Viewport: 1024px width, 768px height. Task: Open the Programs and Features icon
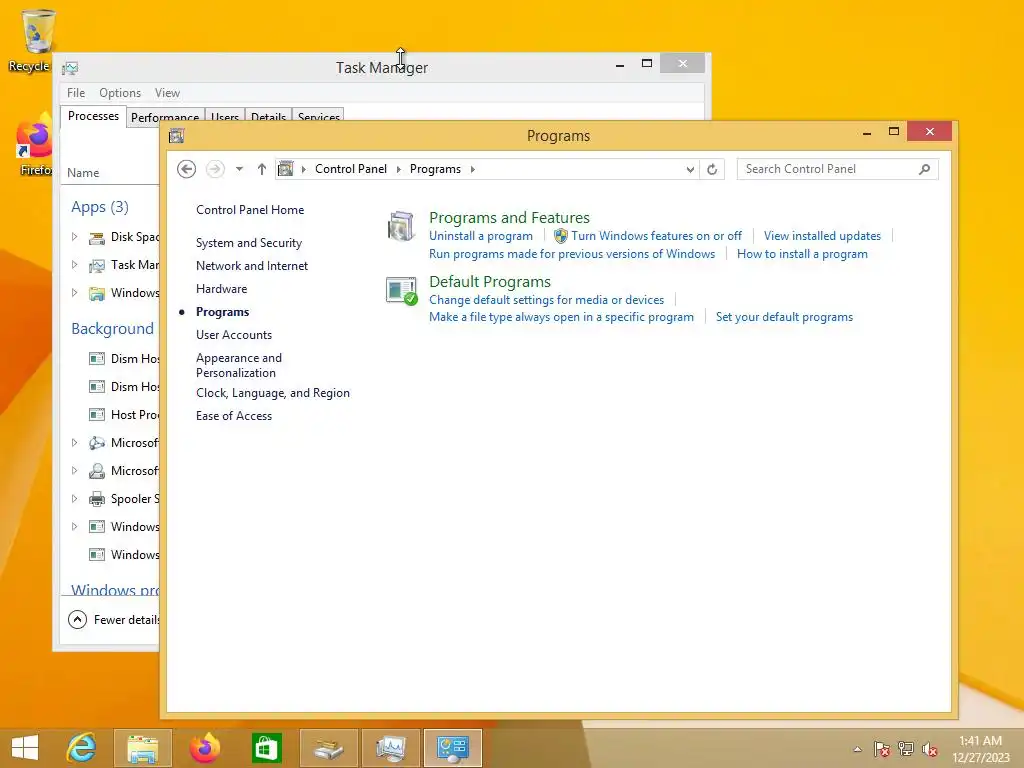400,226
